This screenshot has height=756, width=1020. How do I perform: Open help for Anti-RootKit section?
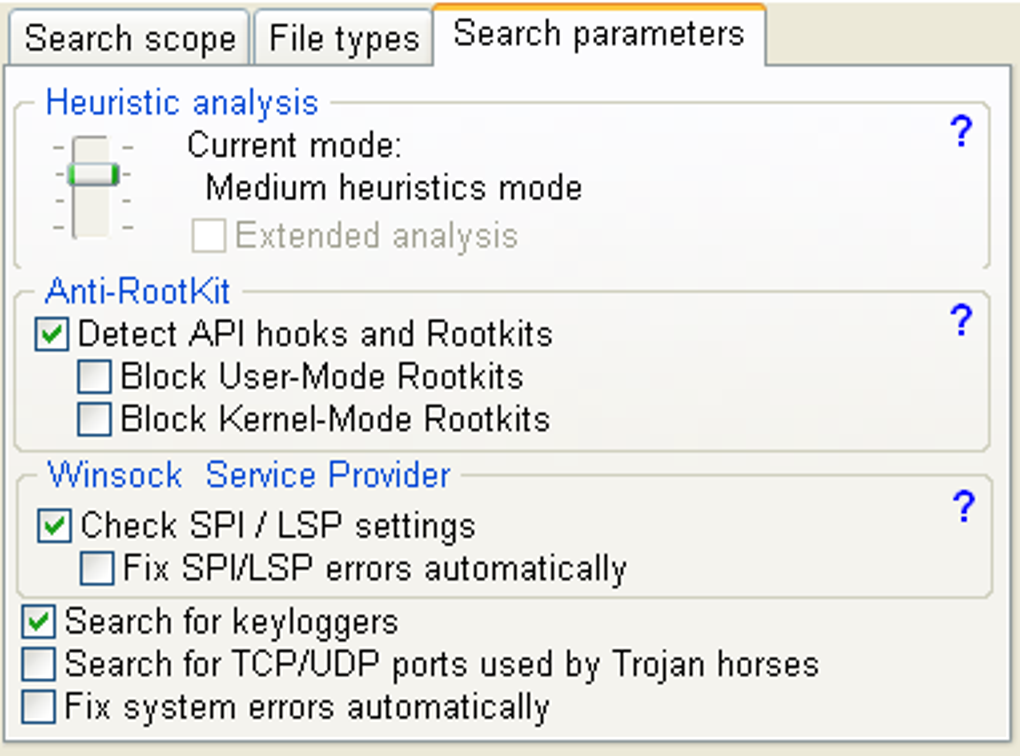[960, 320]
